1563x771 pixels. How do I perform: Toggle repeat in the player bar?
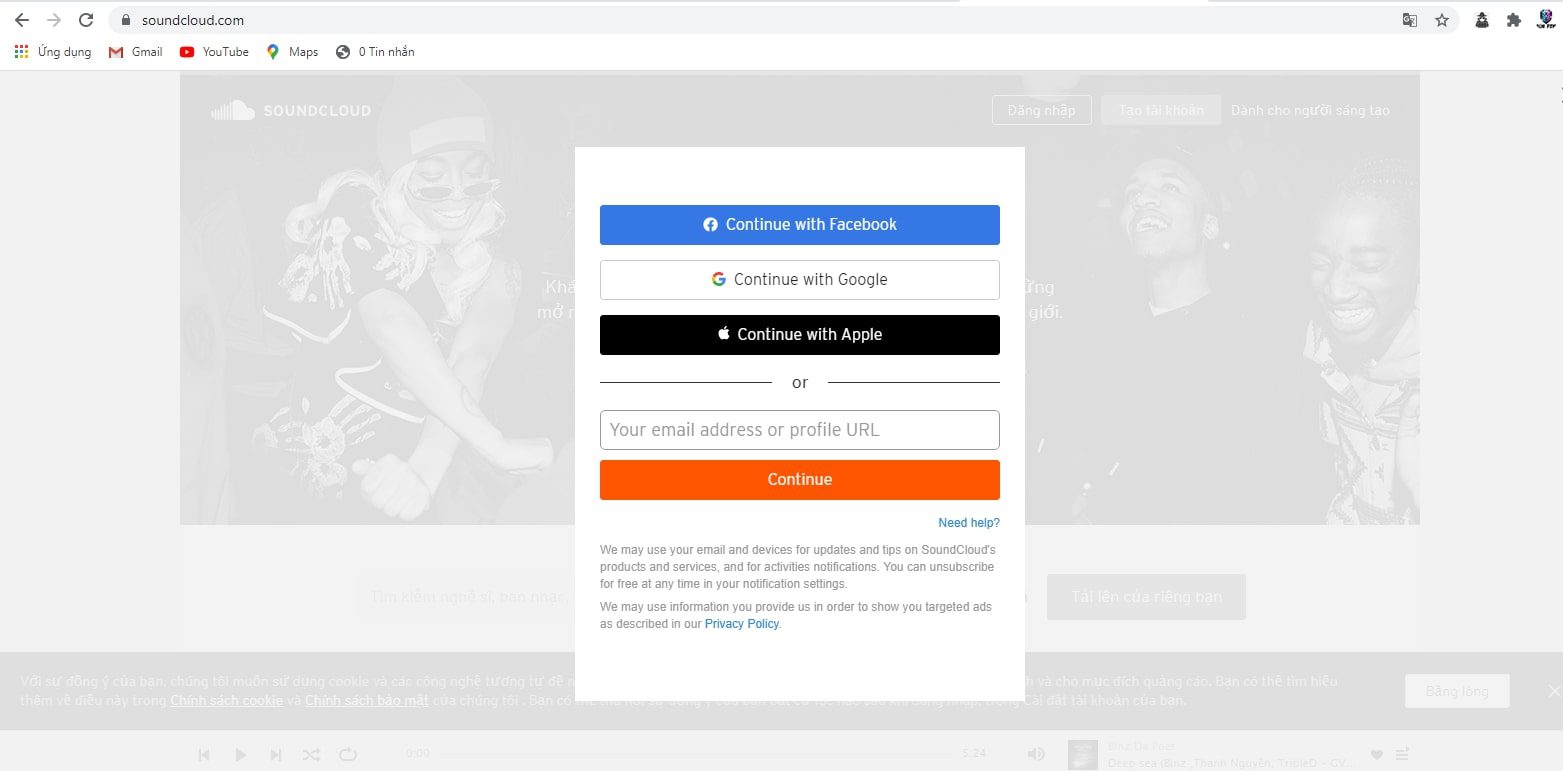347,755
